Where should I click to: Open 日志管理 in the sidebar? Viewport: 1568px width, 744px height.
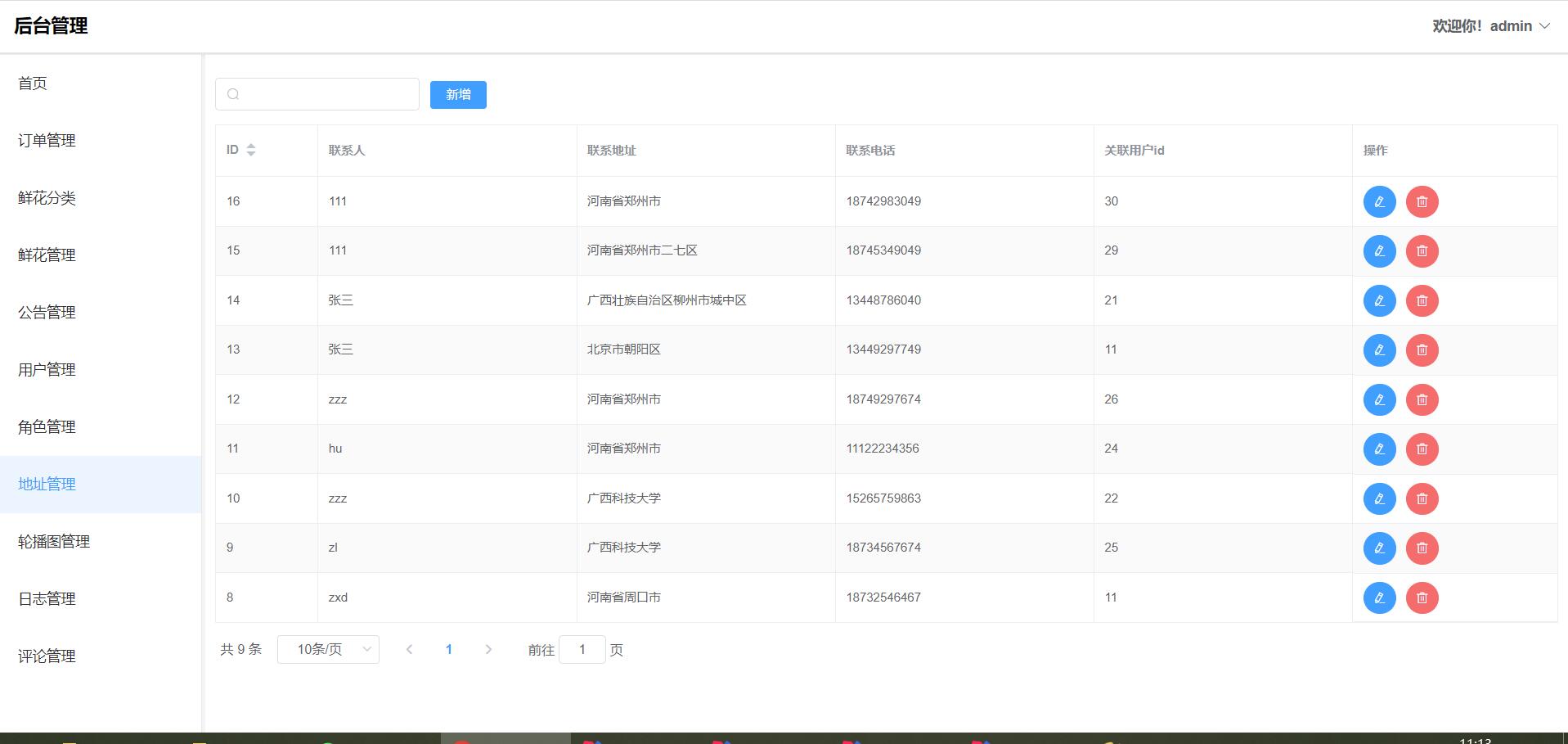point(101,599)
